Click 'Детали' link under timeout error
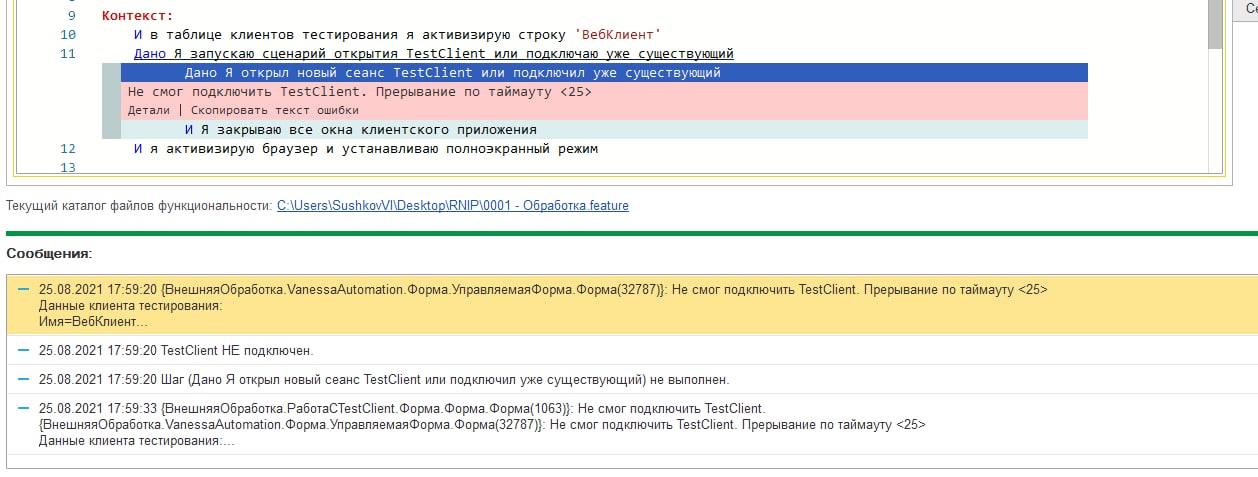This screenshot has height=477, width=1258. coord(149,111)
